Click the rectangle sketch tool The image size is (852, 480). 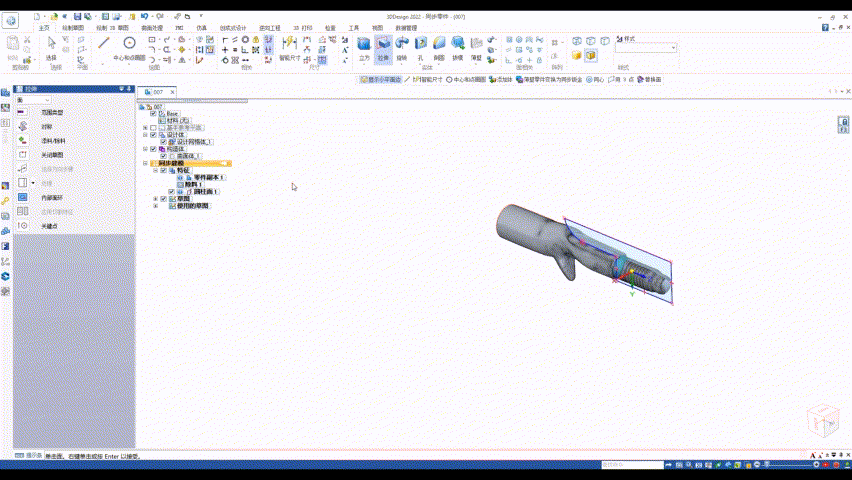[x=152, y=40]
